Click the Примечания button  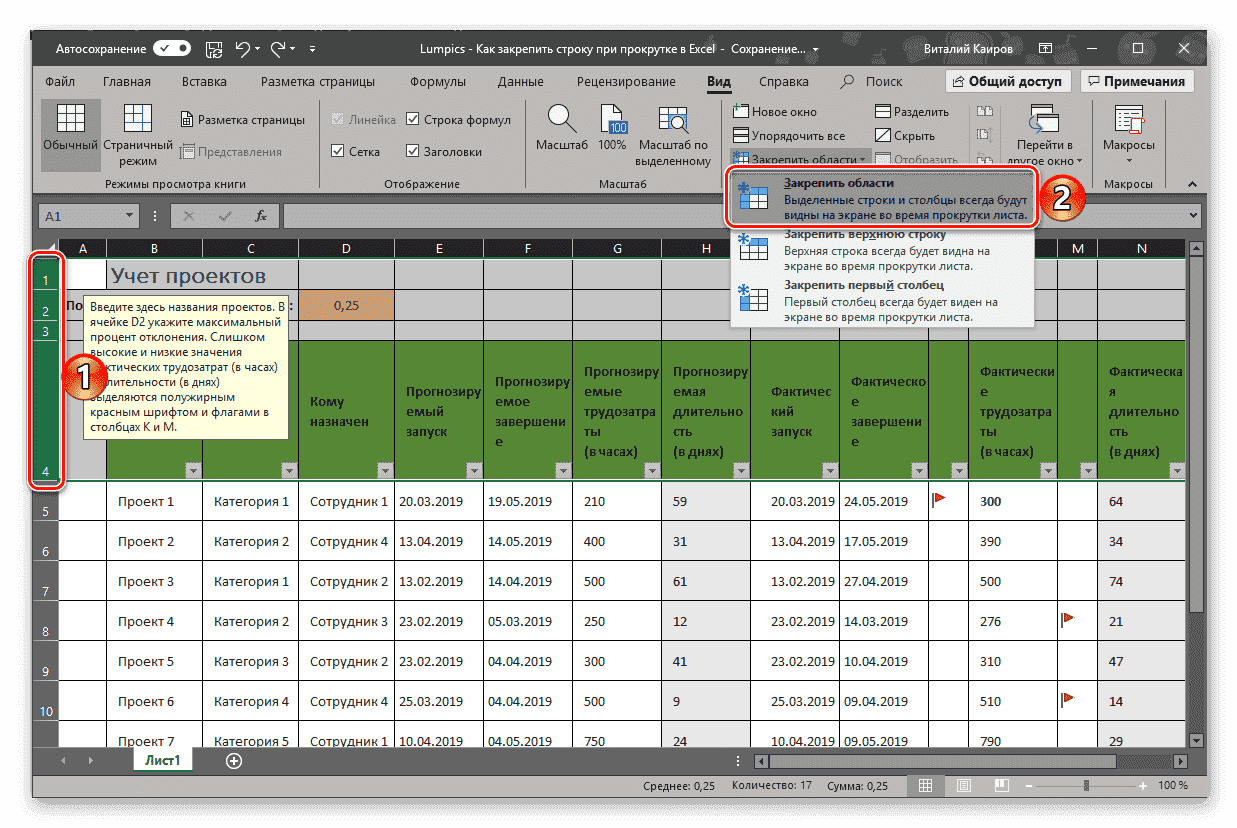1137,81
